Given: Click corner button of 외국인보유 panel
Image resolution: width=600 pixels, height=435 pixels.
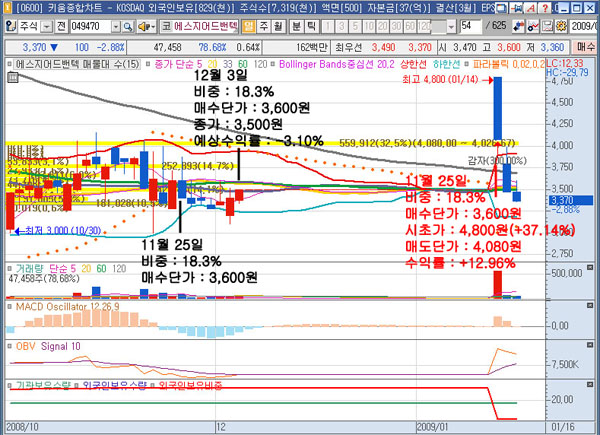Looking at the screenshot, I should pyautogui.click(x=590, y=384).
